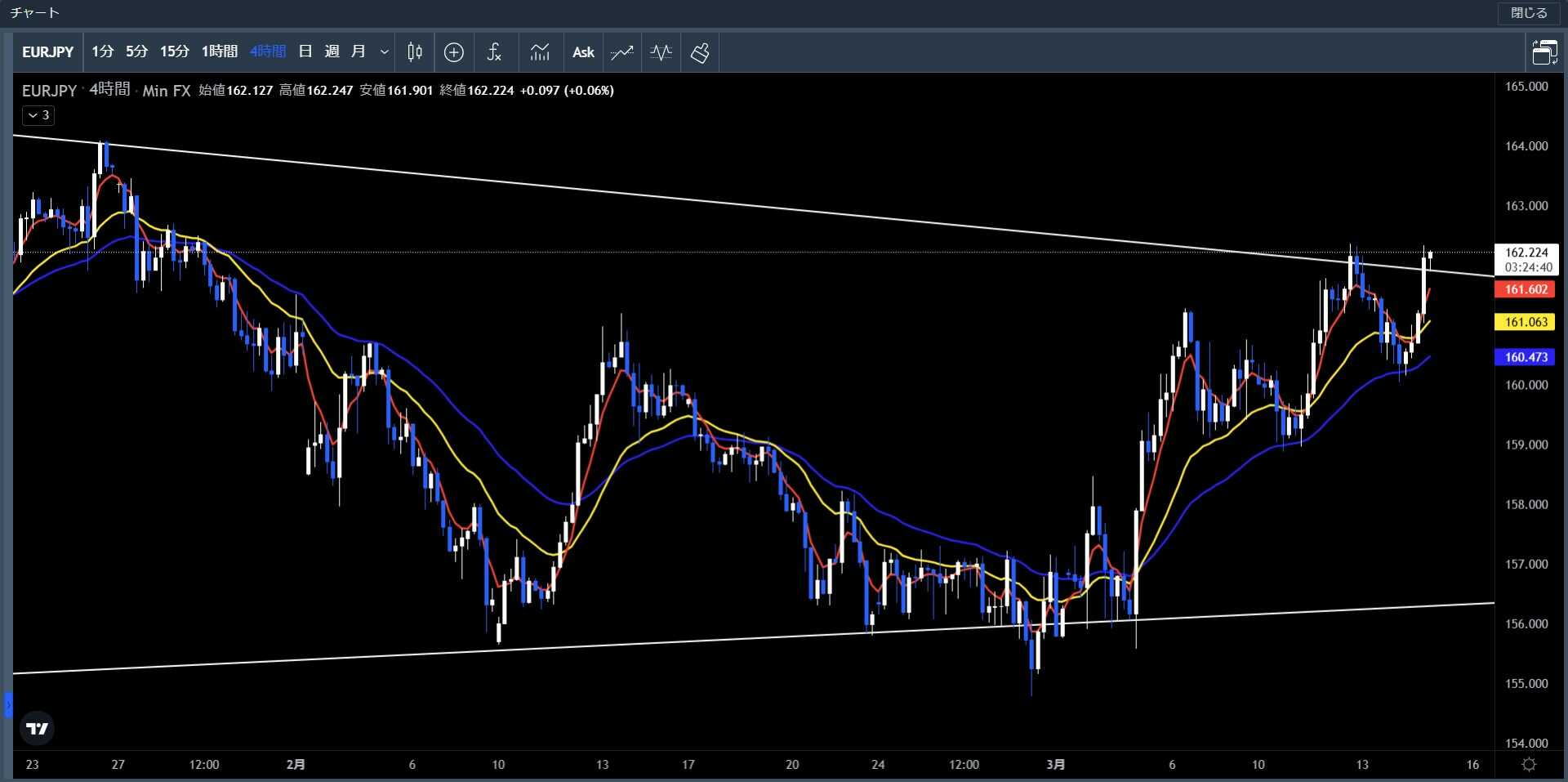Switch to the 週 weekly timeframe
This screenshot has height=782, width=1568.
(332, 52)
